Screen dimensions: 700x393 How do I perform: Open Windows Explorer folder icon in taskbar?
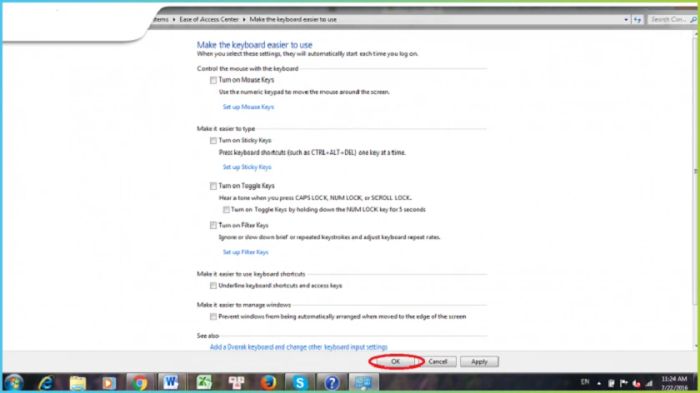tap(78, 383)
